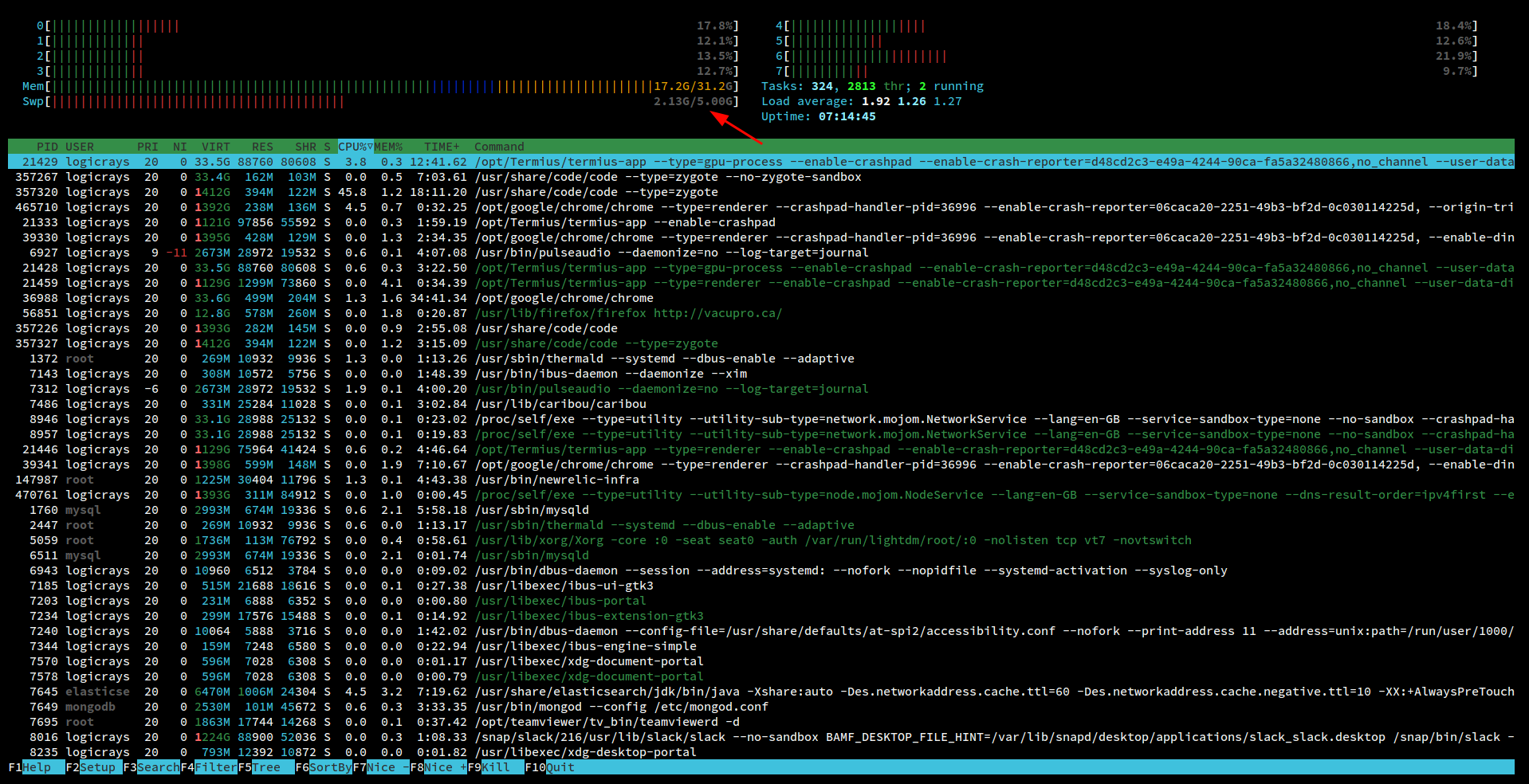Open htop Help via F1 button

(29, 767)
